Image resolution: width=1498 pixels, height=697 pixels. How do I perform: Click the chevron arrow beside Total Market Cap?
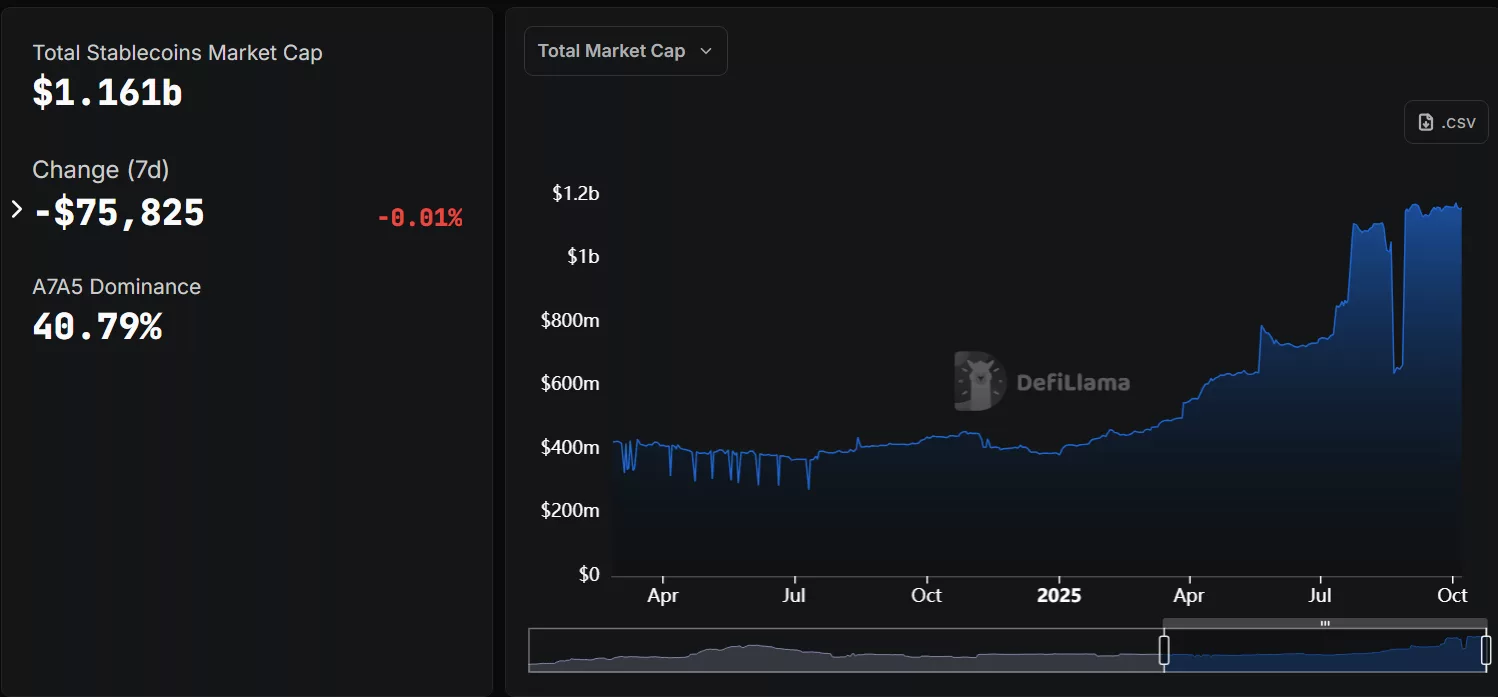(706, 51)
